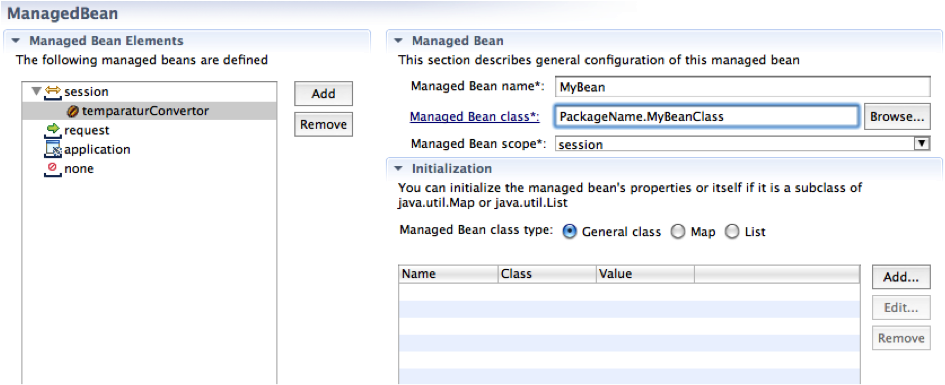Image resolution: width=945 pixels, height=385 pixels.
Task: Focus the Managed Bean name field
Action: point(742,87)
